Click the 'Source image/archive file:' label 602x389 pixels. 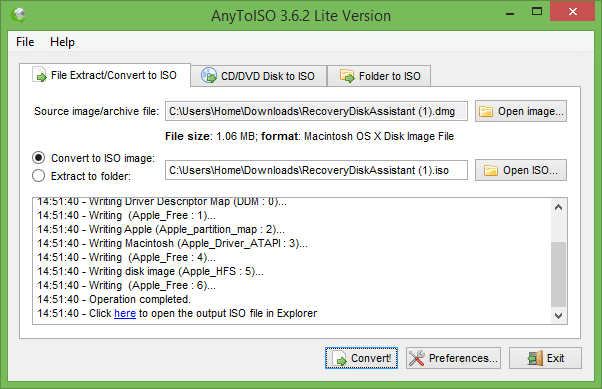click(96, 111)
